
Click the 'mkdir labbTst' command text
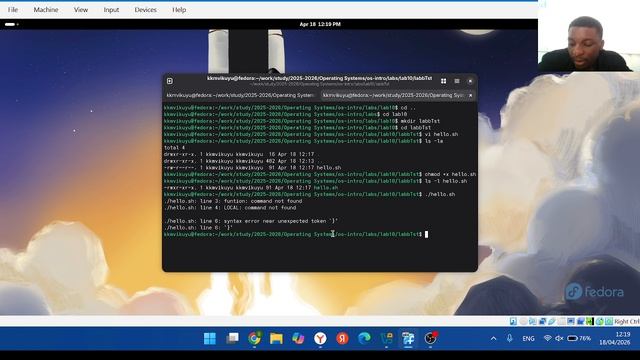[x=420, y=121]
